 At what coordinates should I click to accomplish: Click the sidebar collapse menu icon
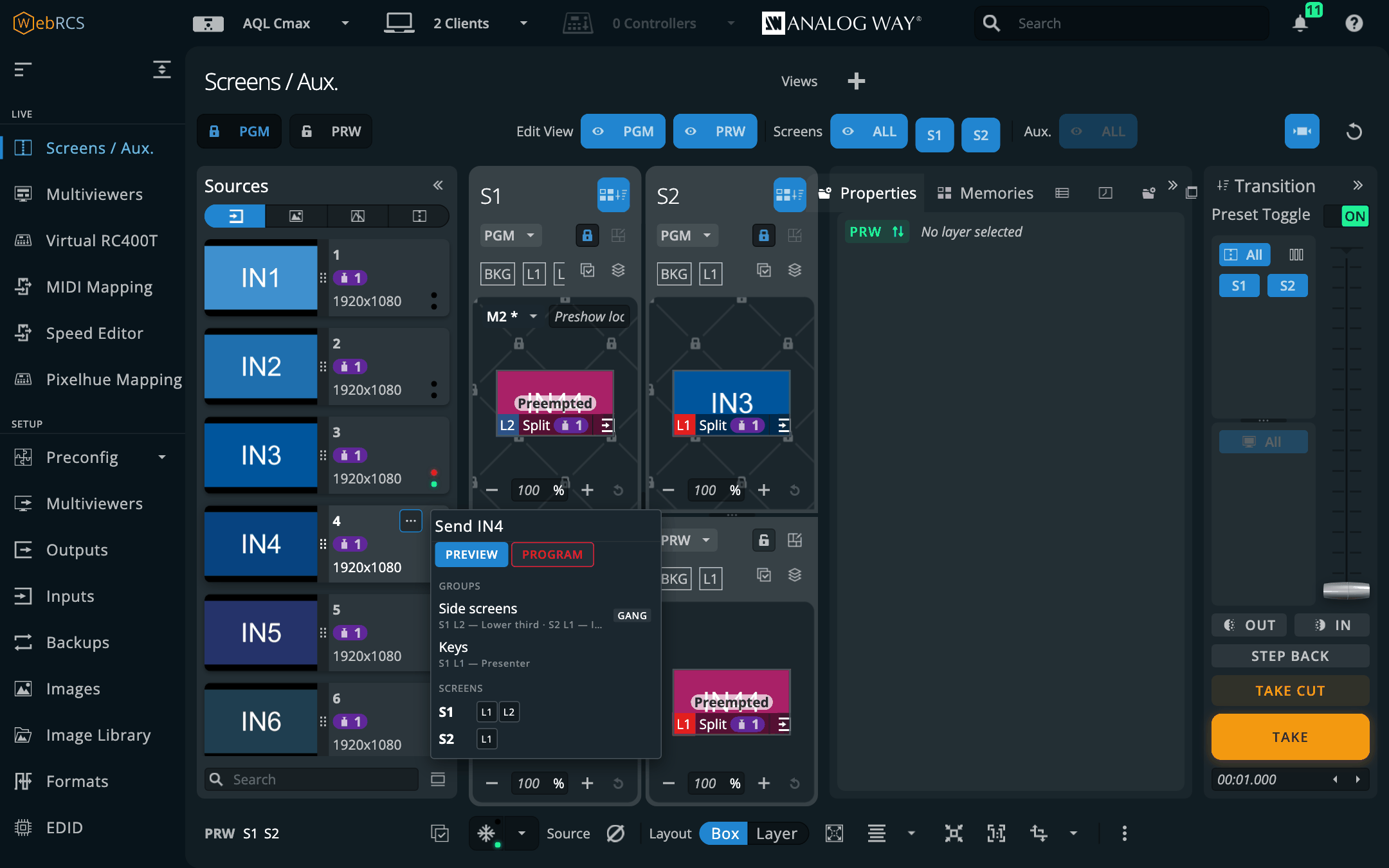point(23,69)
